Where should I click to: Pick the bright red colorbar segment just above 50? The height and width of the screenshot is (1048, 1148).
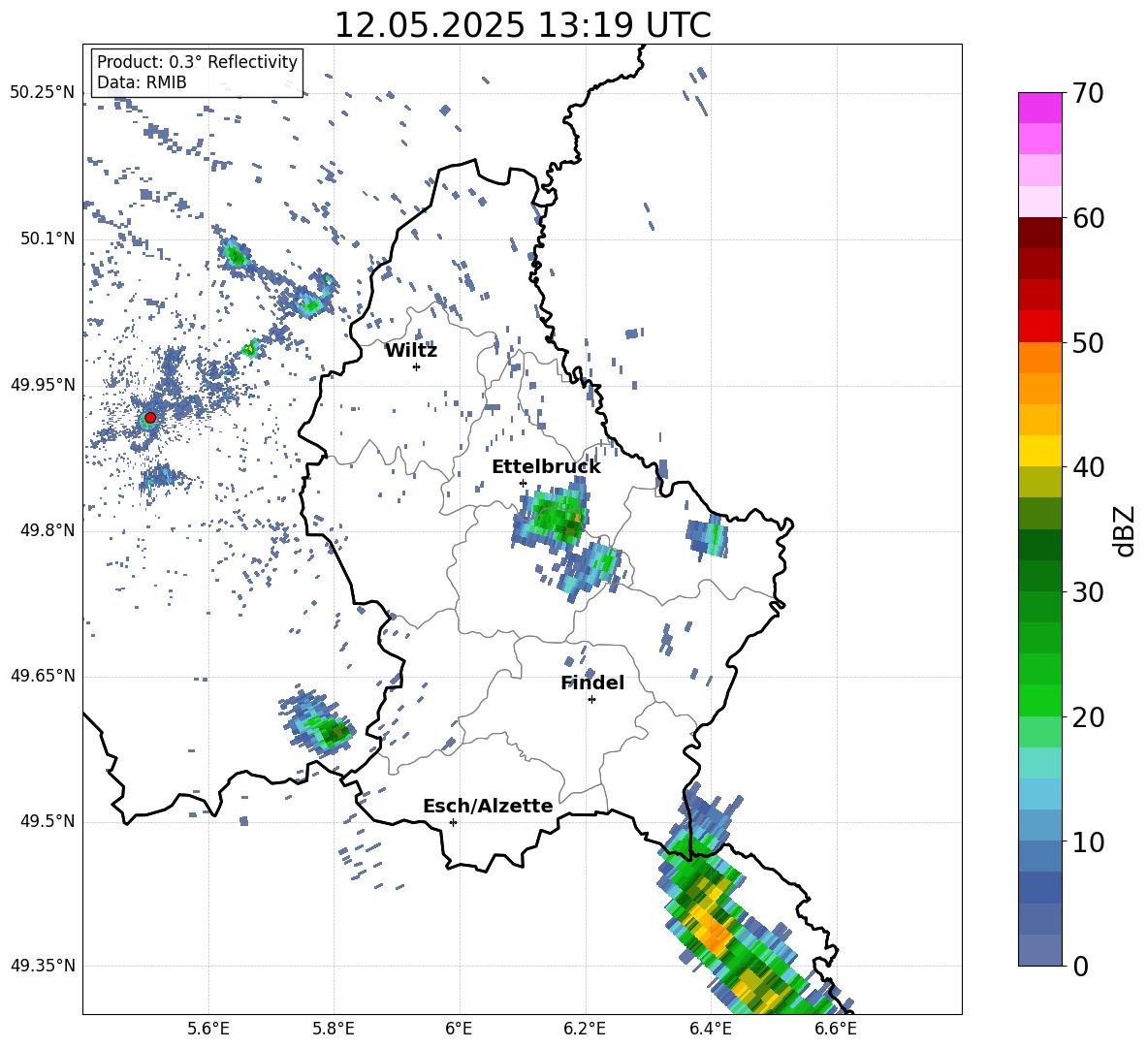[x=1039, y=327]
